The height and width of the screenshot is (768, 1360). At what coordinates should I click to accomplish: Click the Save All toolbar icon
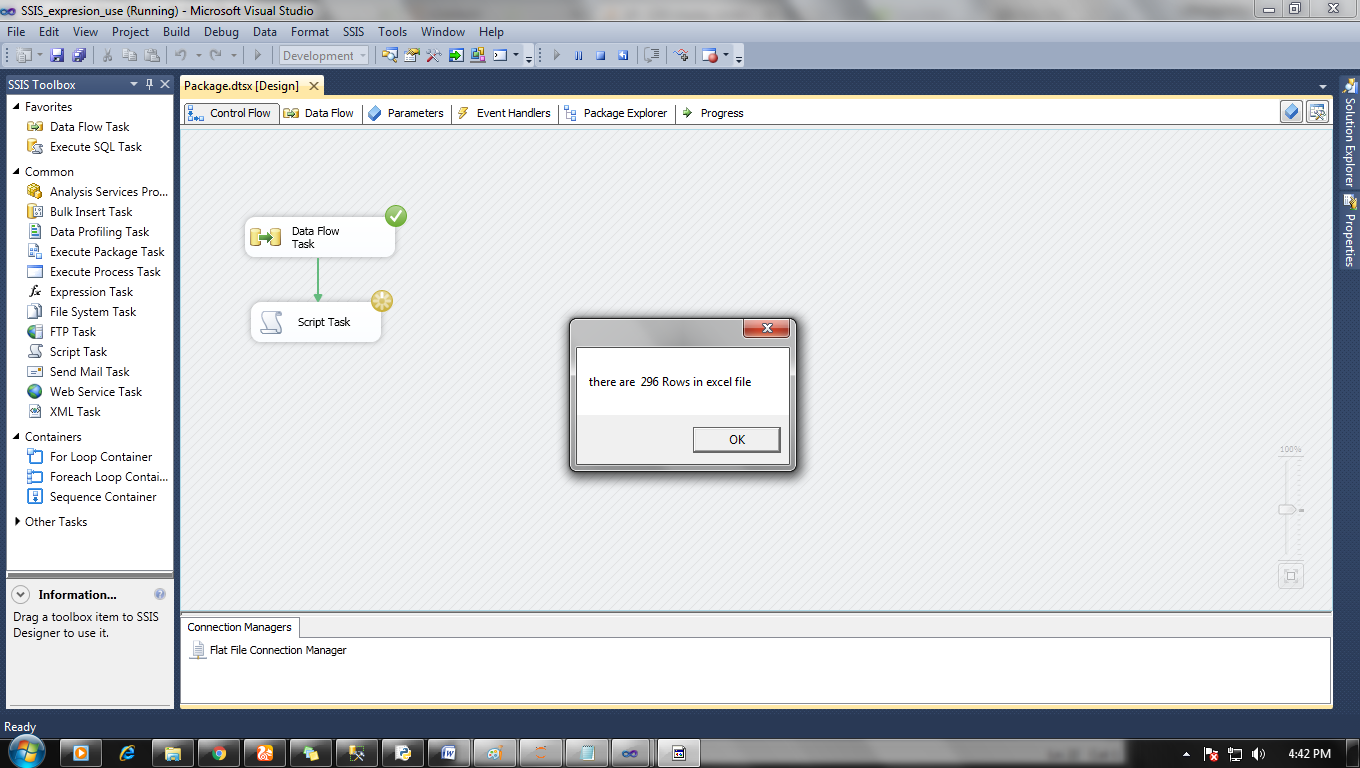(x=79, y=56)
